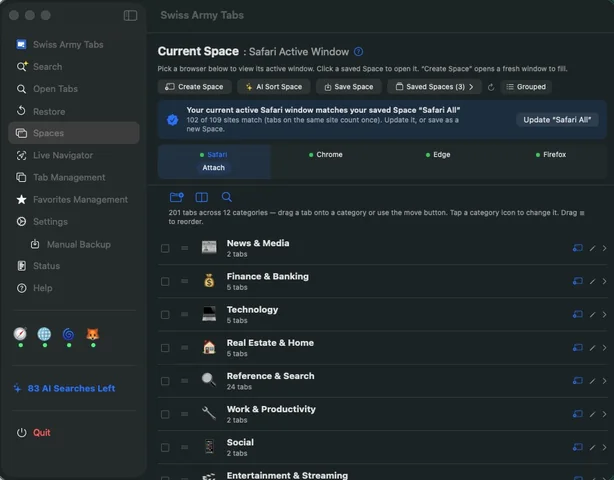Click the refresh icon beside Saved Spaces
The width and height of the screenshot is (614, 480).
point(491,87)
